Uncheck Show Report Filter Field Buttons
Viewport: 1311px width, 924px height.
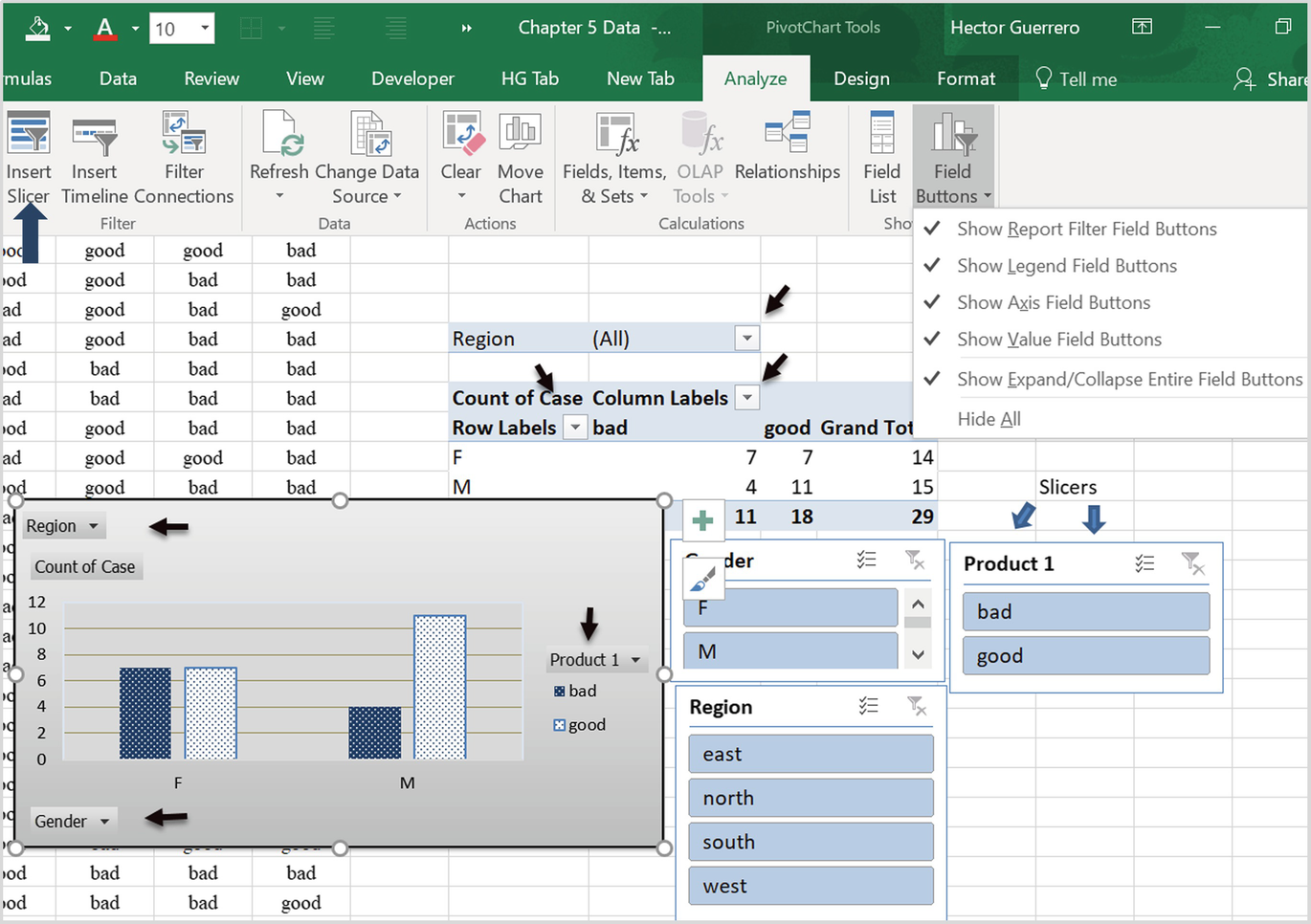click(x=1086, y=229)
